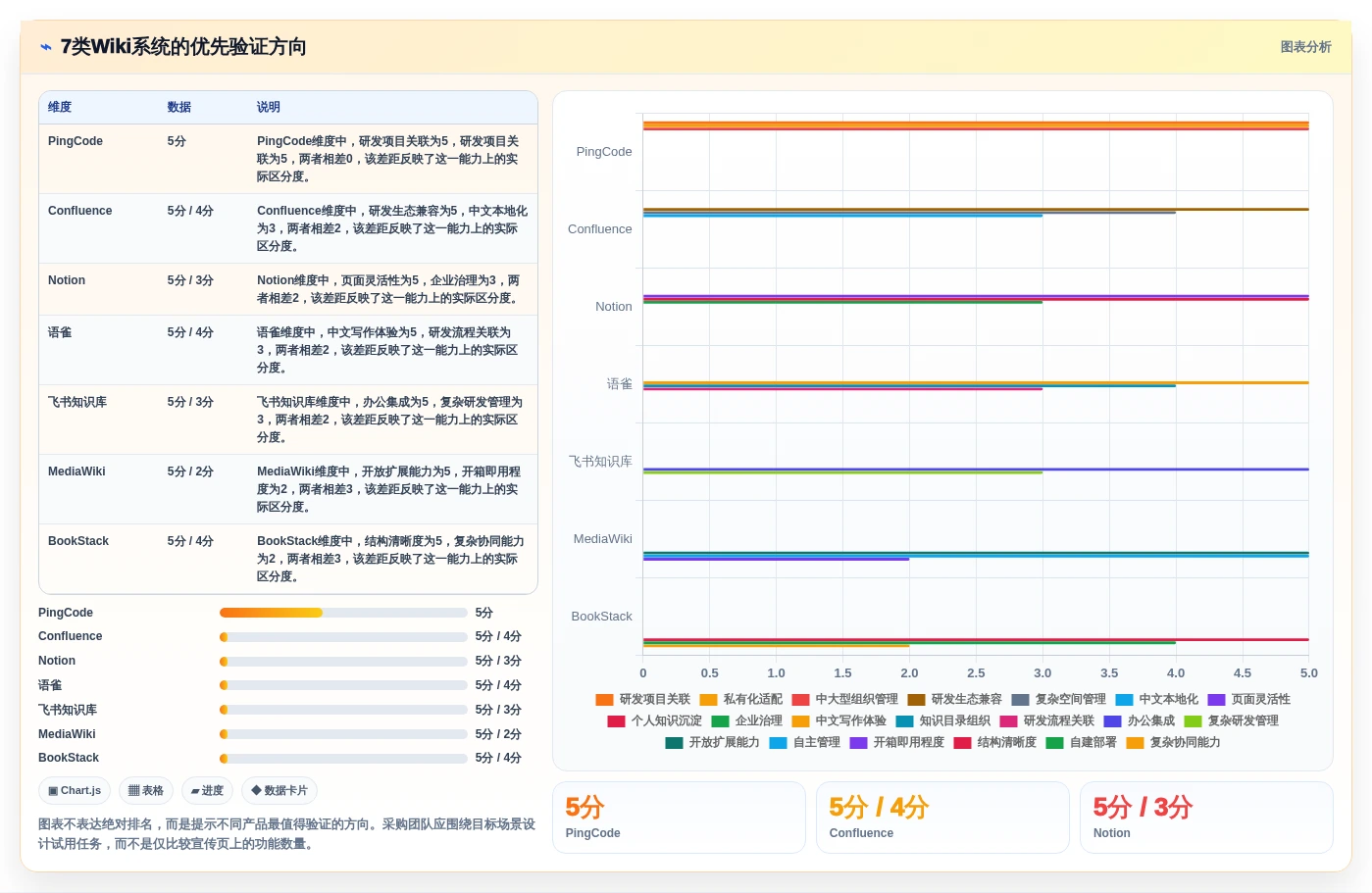
Task: Open the Confluence 5分 / 4分 data card
Action: (942, 818)
